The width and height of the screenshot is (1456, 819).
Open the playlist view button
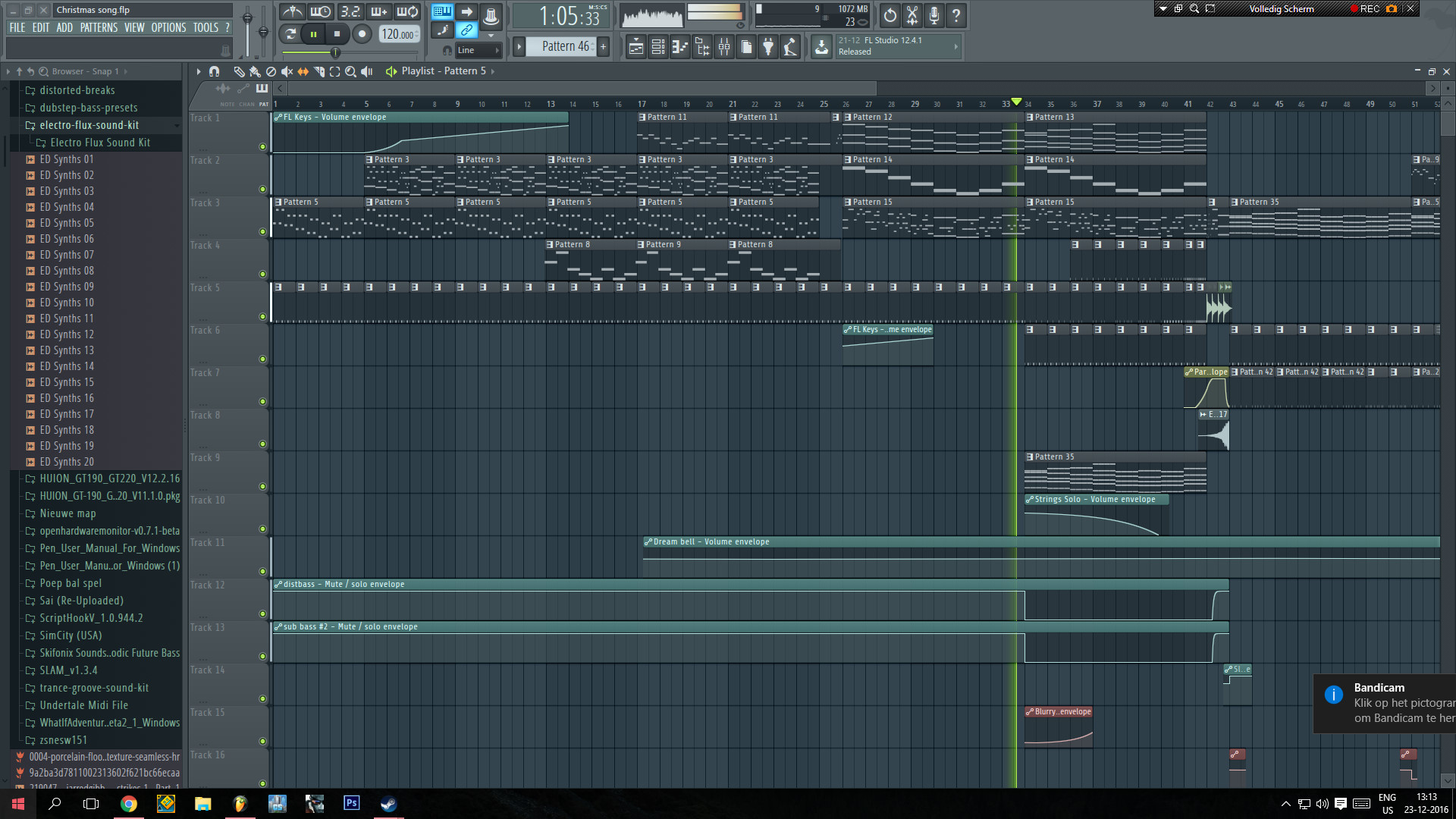click(636, 48)
